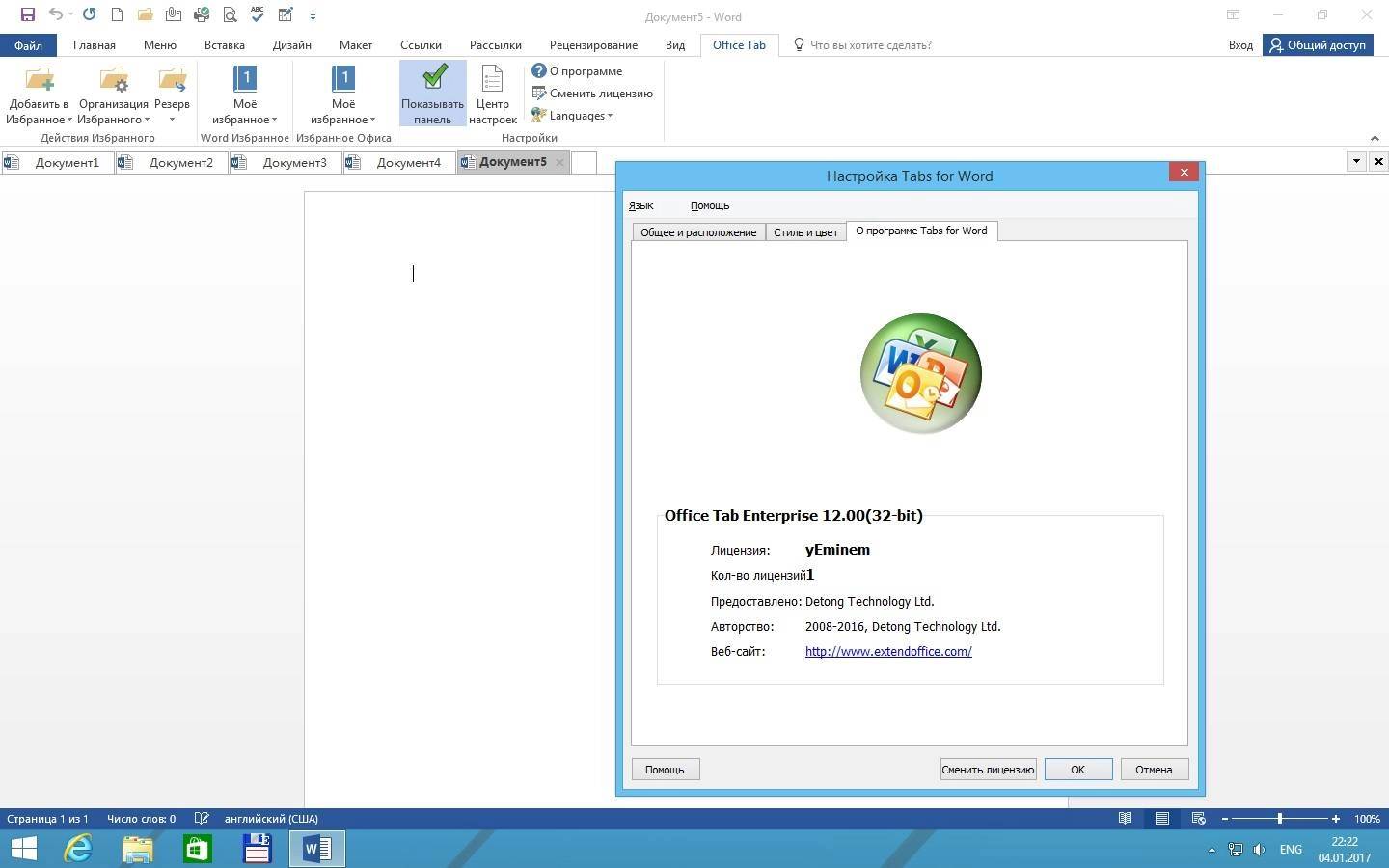Expand the Customize Quick Access Toolbar arrow

coord(313,16)
